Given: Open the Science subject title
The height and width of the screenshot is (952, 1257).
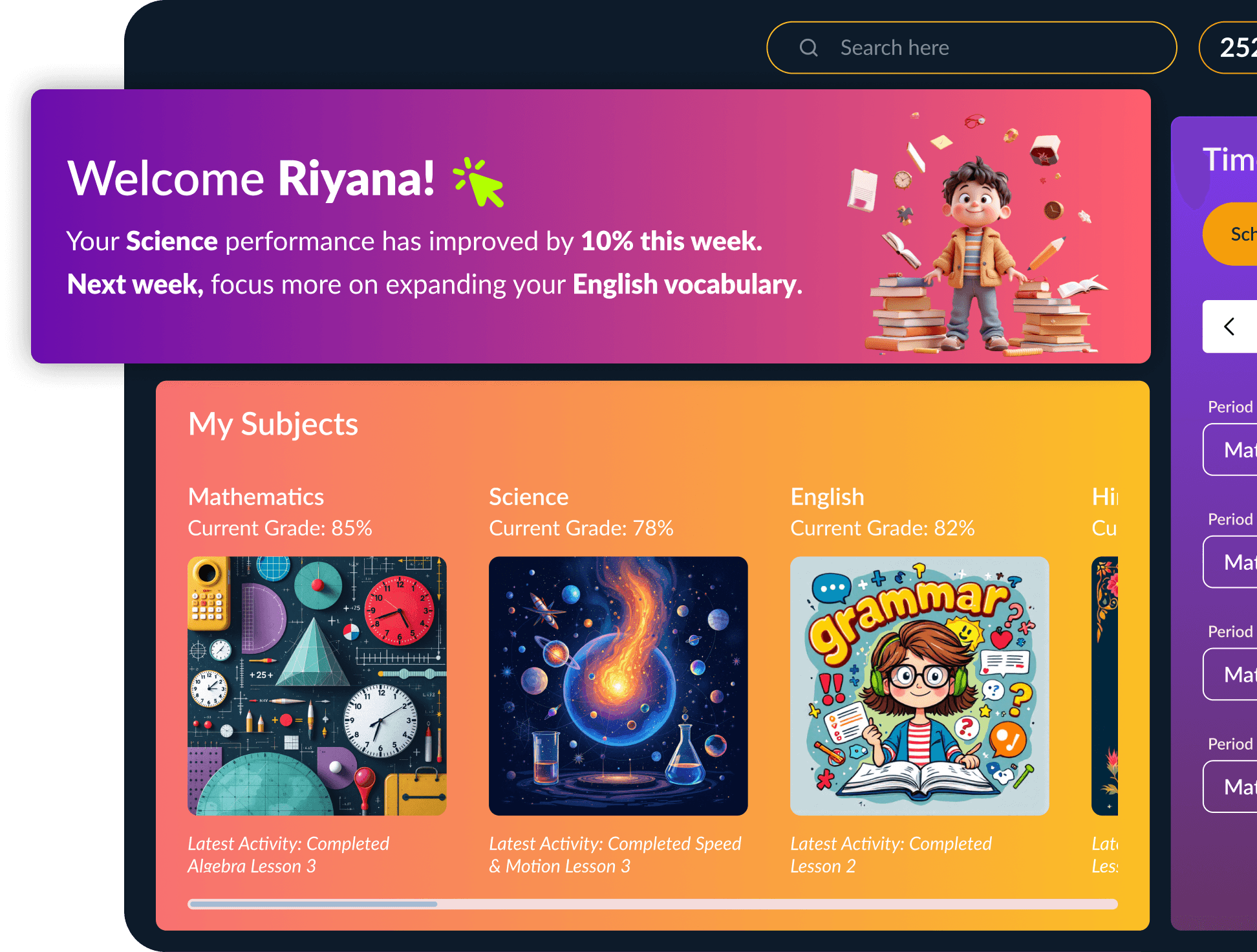Looking at the screenshot, I should tap(529, 497).
